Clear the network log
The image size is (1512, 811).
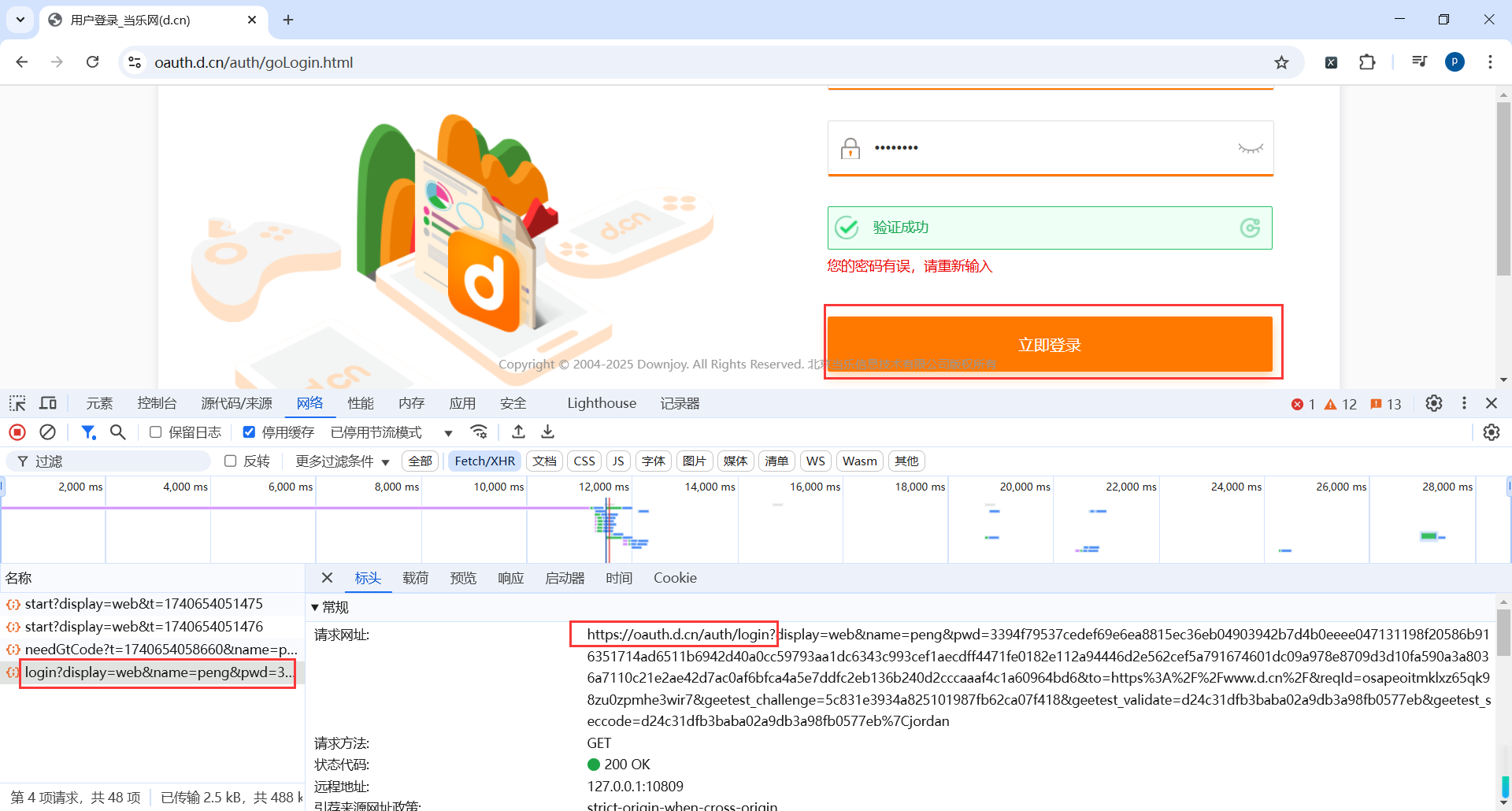coord(47,432)
